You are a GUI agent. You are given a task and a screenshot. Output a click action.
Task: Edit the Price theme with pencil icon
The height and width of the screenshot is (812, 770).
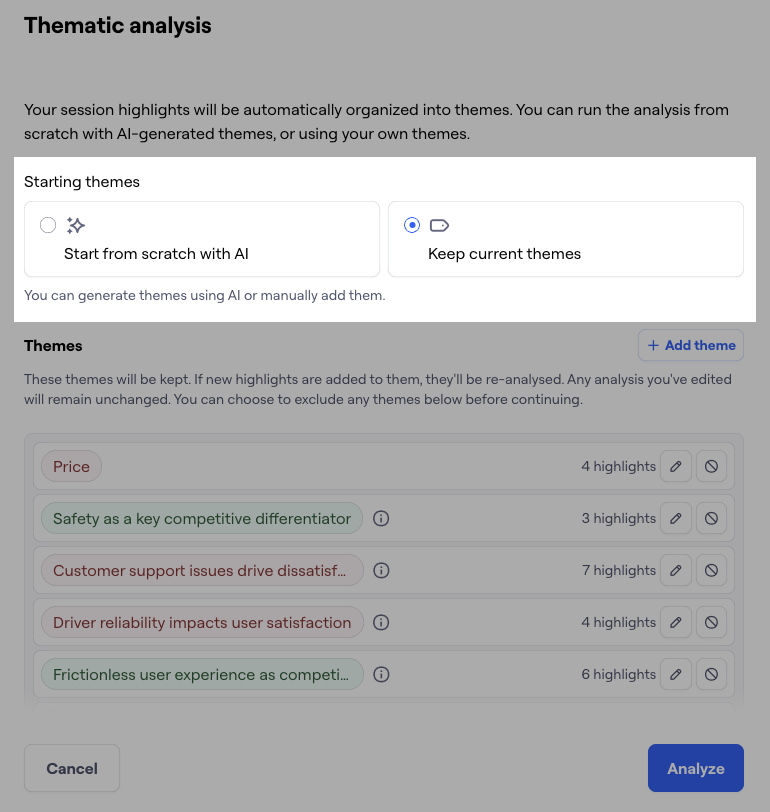676,466
